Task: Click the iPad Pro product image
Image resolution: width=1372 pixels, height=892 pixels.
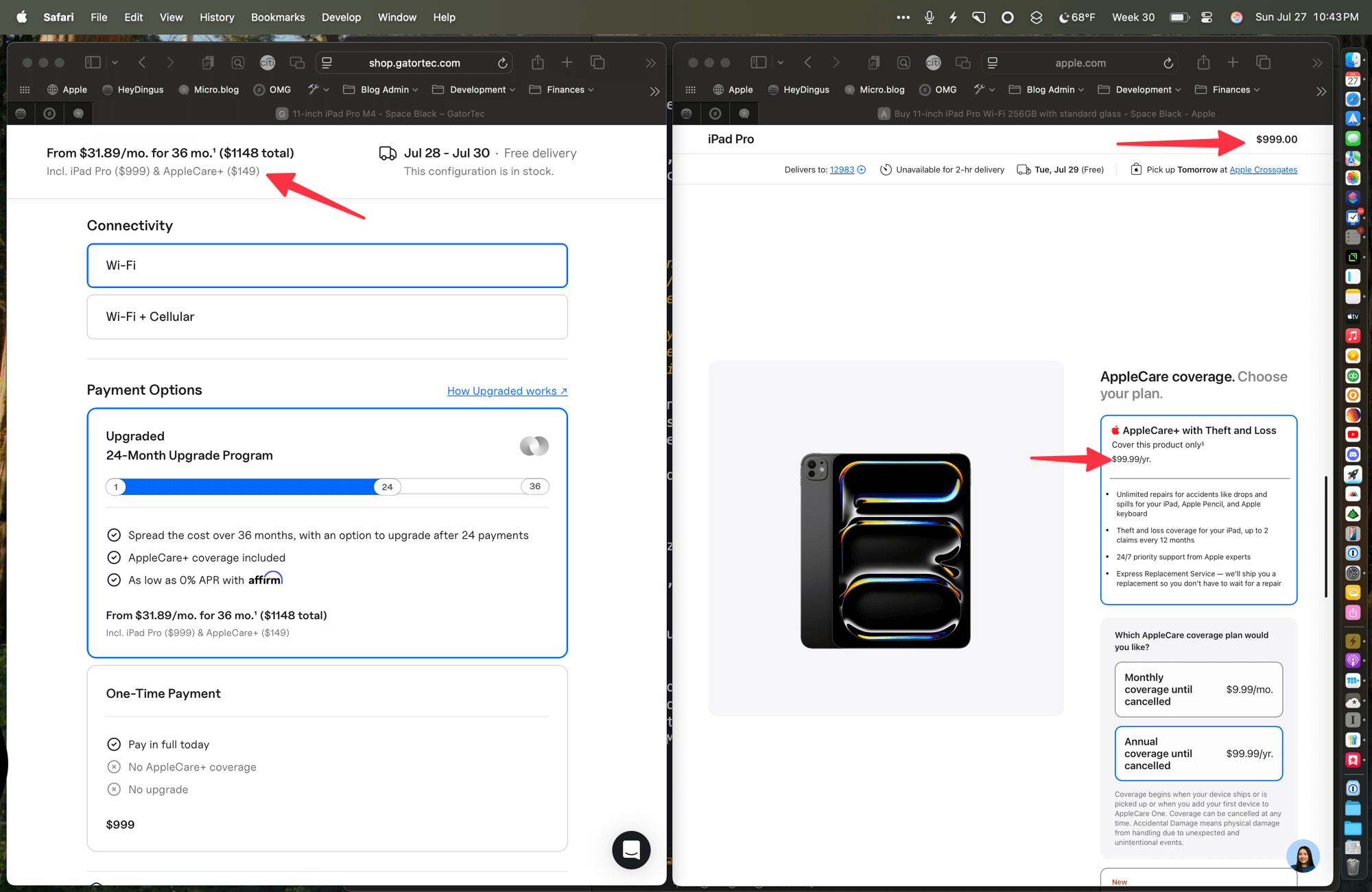Action: tap(885, 551)
